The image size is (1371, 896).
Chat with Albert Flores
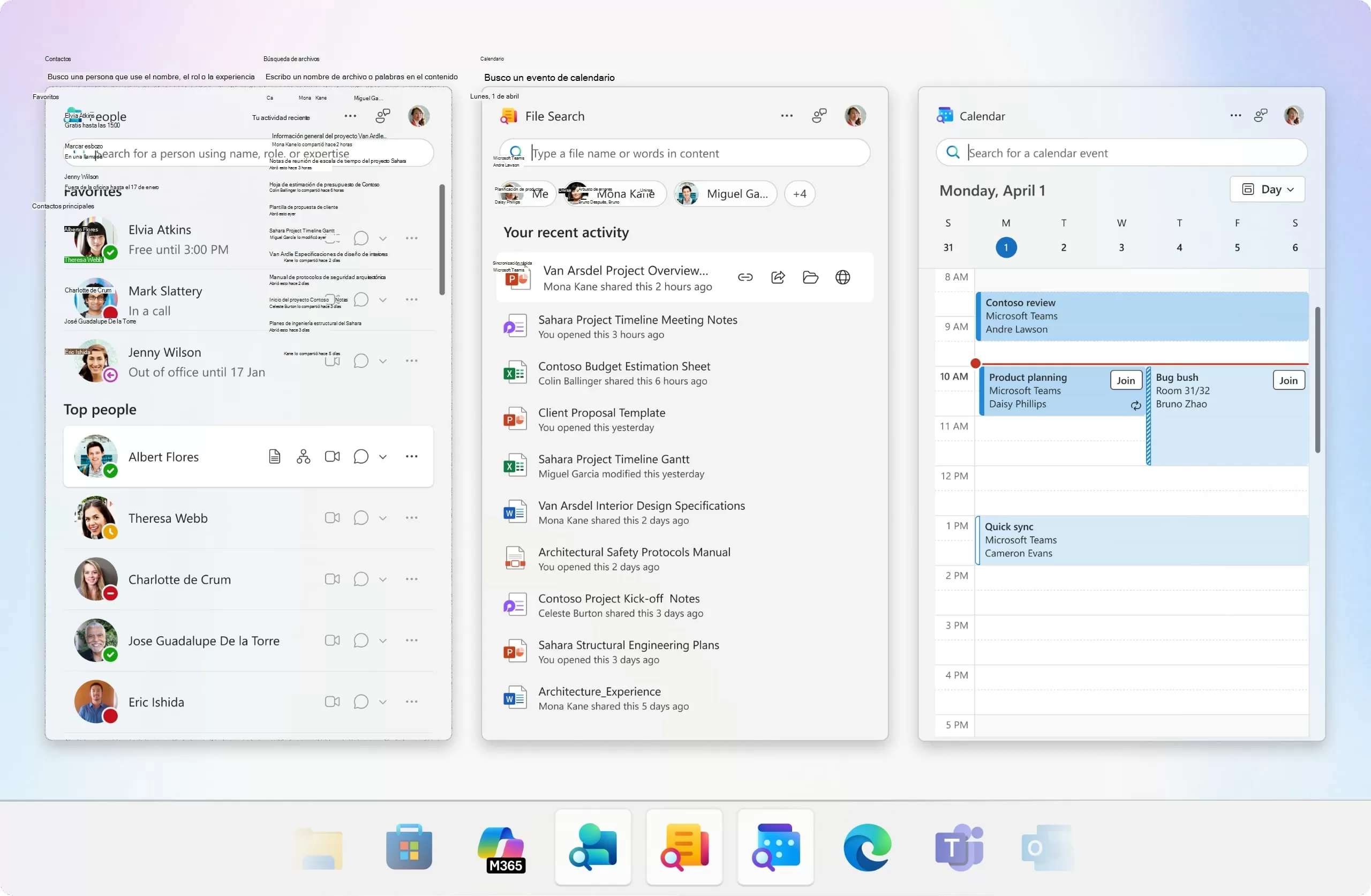pyautogui.click(x=360, y=456)
